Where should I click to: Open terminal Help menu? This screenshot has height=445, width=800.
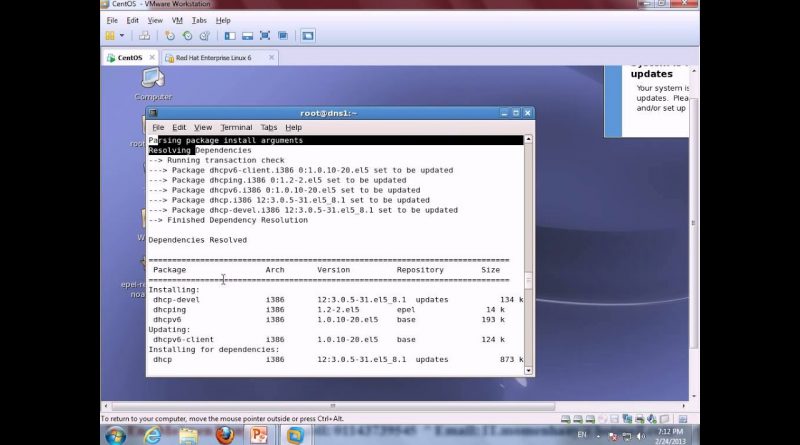293,128
